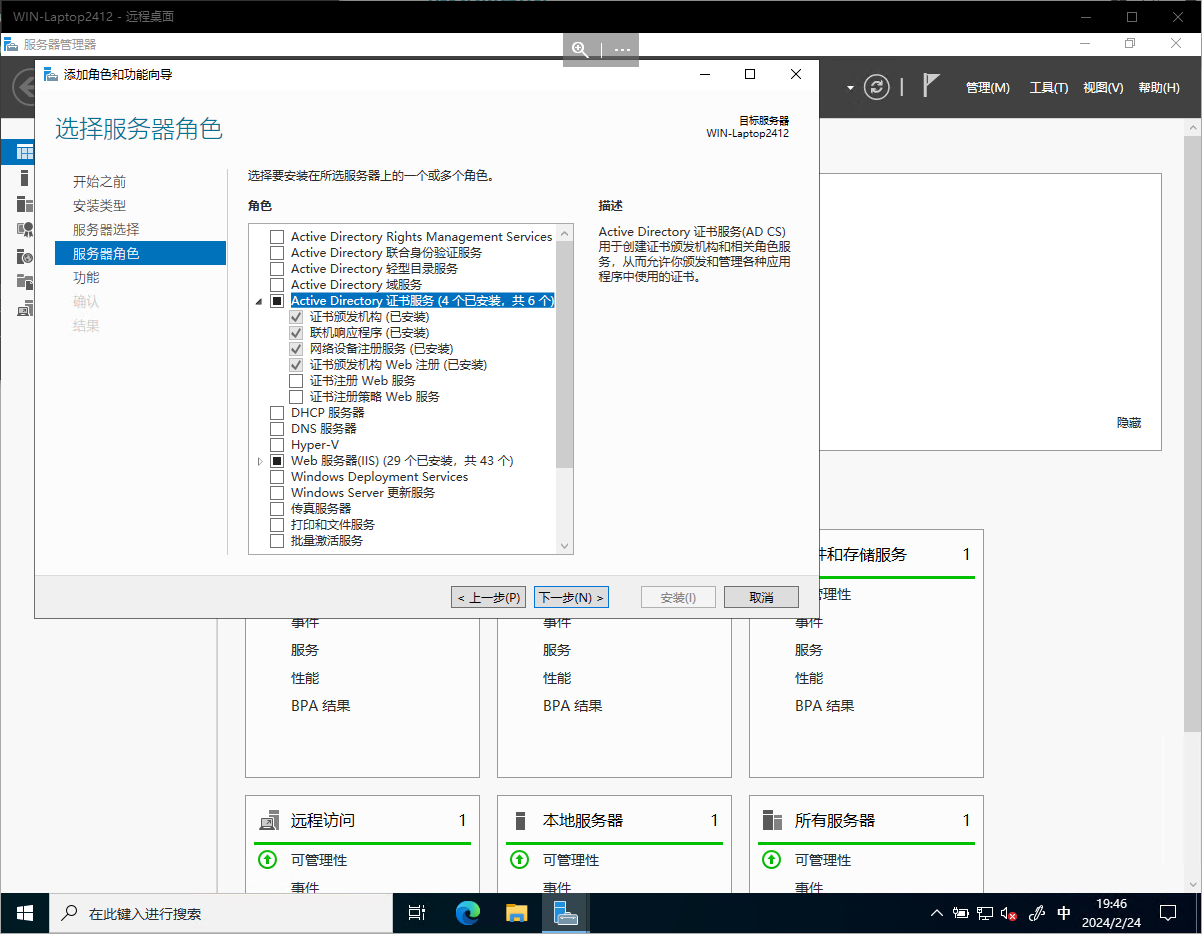Image resolution: width=1202 pixels, height=934 pixels.
Task: Go to the 安装类型 wizard step
Action: [x=100, y=206]
